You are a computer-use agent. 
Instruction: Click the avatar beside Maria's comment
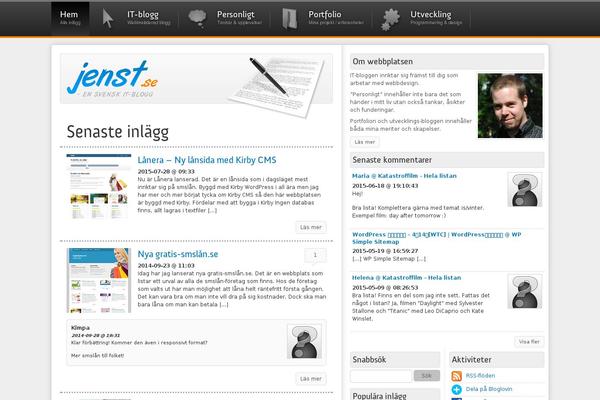pyautogui.click(x=525, y=189)
